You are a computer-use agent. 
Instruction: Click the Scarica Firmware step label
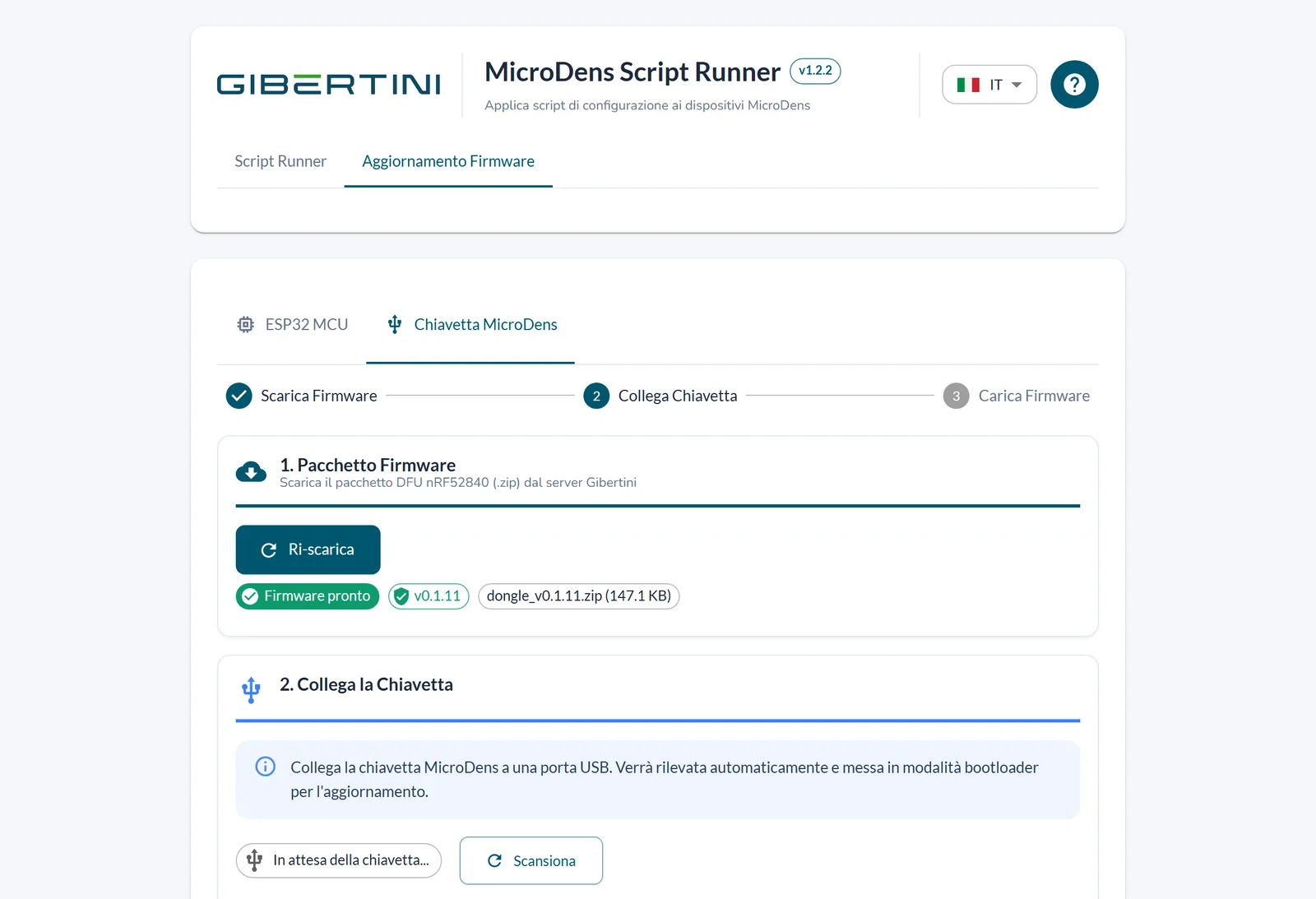pyautogui.click(x=319, y=396)
